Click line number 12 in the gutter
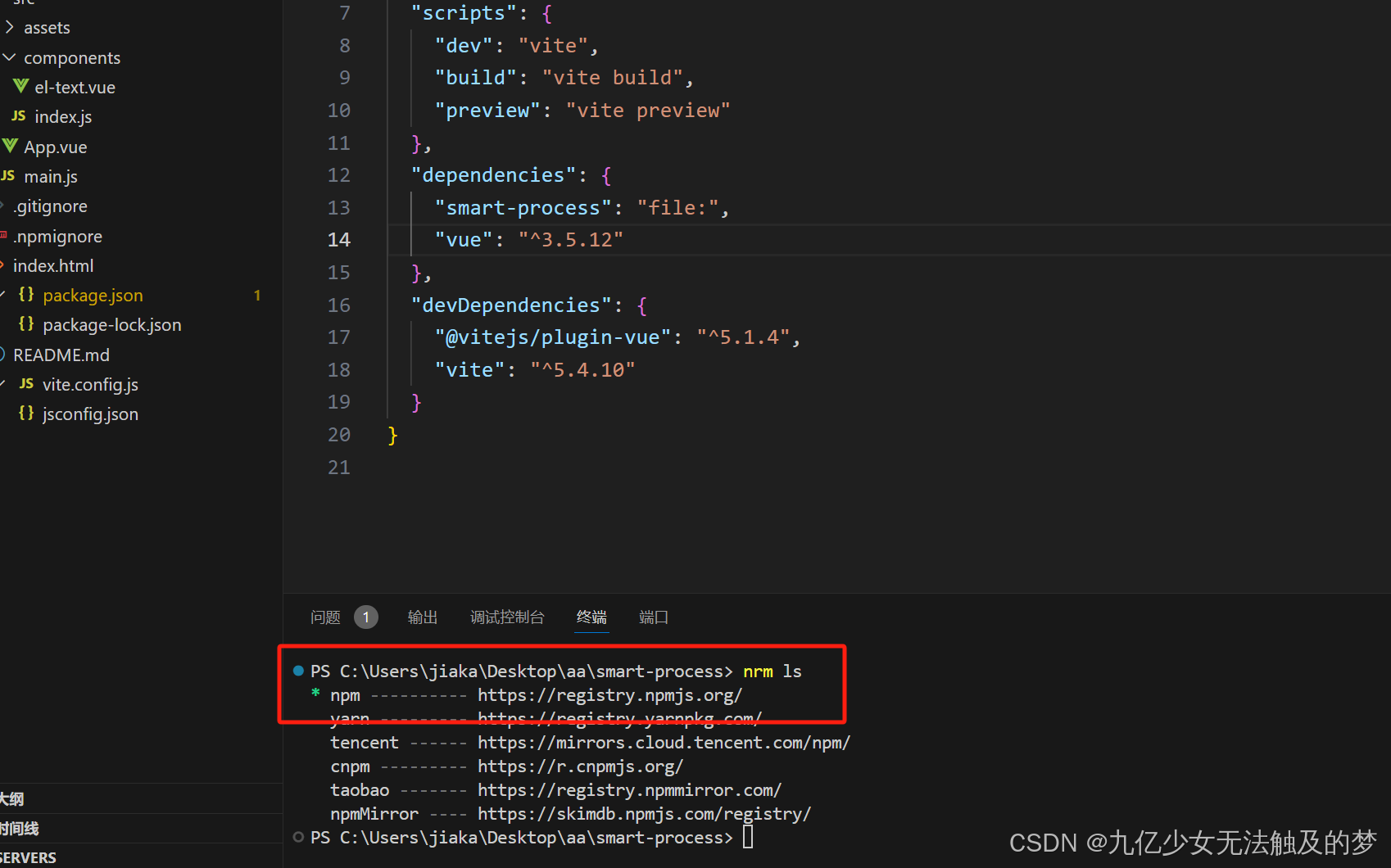 coord(339,175)
